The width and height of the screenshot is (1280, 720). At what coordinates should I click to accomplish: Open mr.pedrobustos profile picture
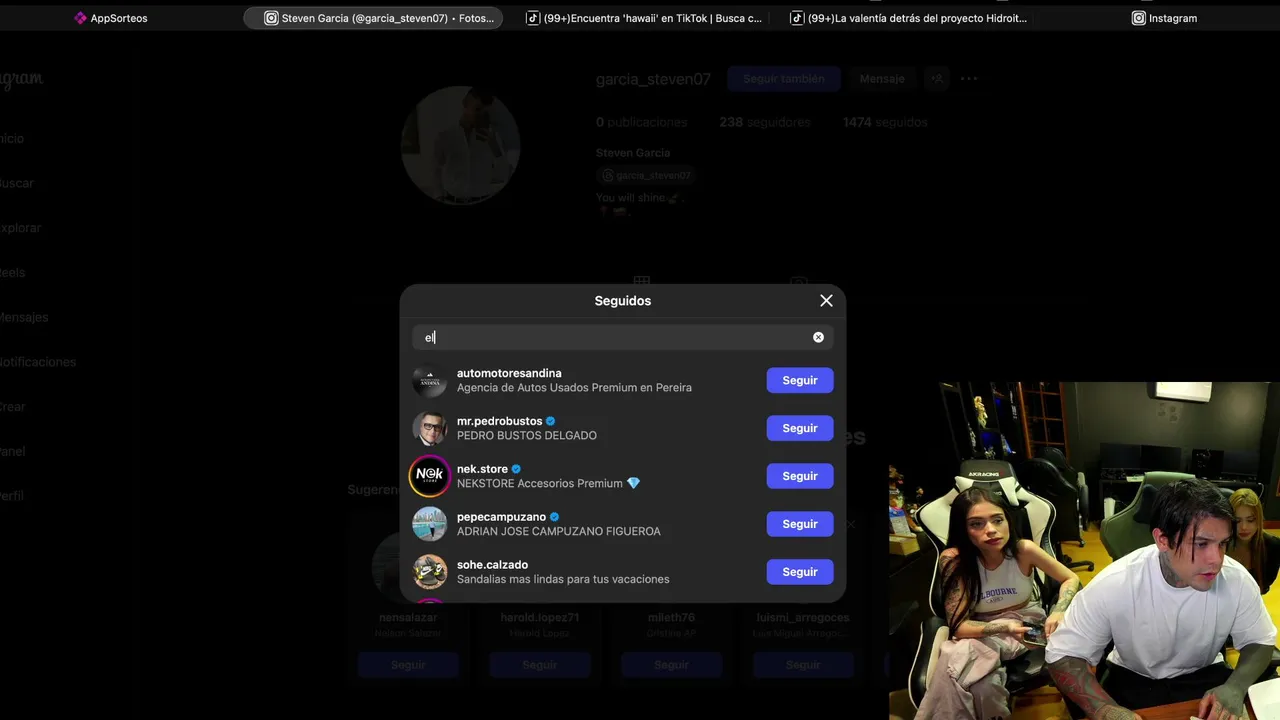430,428
